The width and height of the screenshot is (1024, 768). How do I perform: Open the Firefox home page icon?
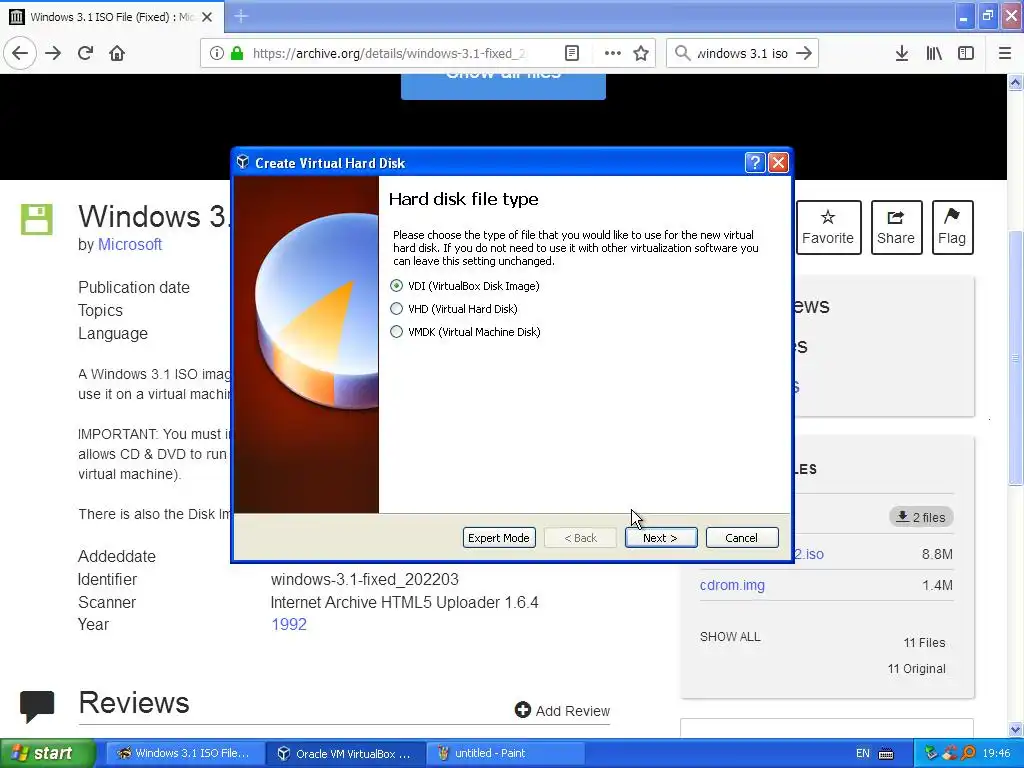pos(117,53)
